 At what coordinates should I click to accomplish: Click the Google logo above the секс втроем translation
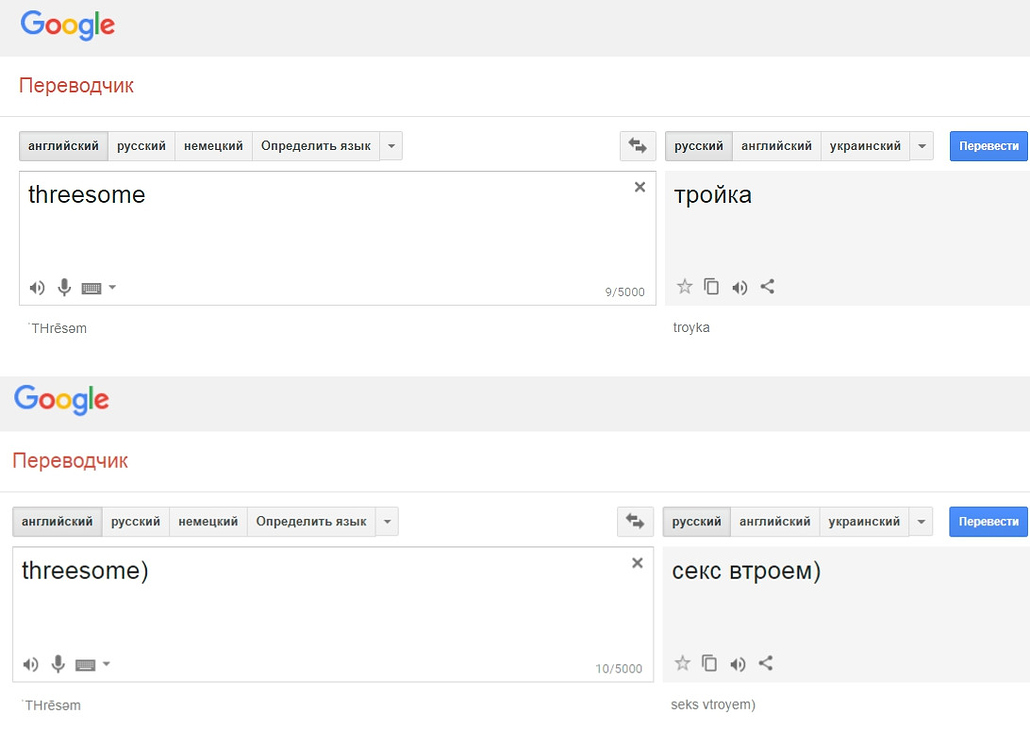62,400
